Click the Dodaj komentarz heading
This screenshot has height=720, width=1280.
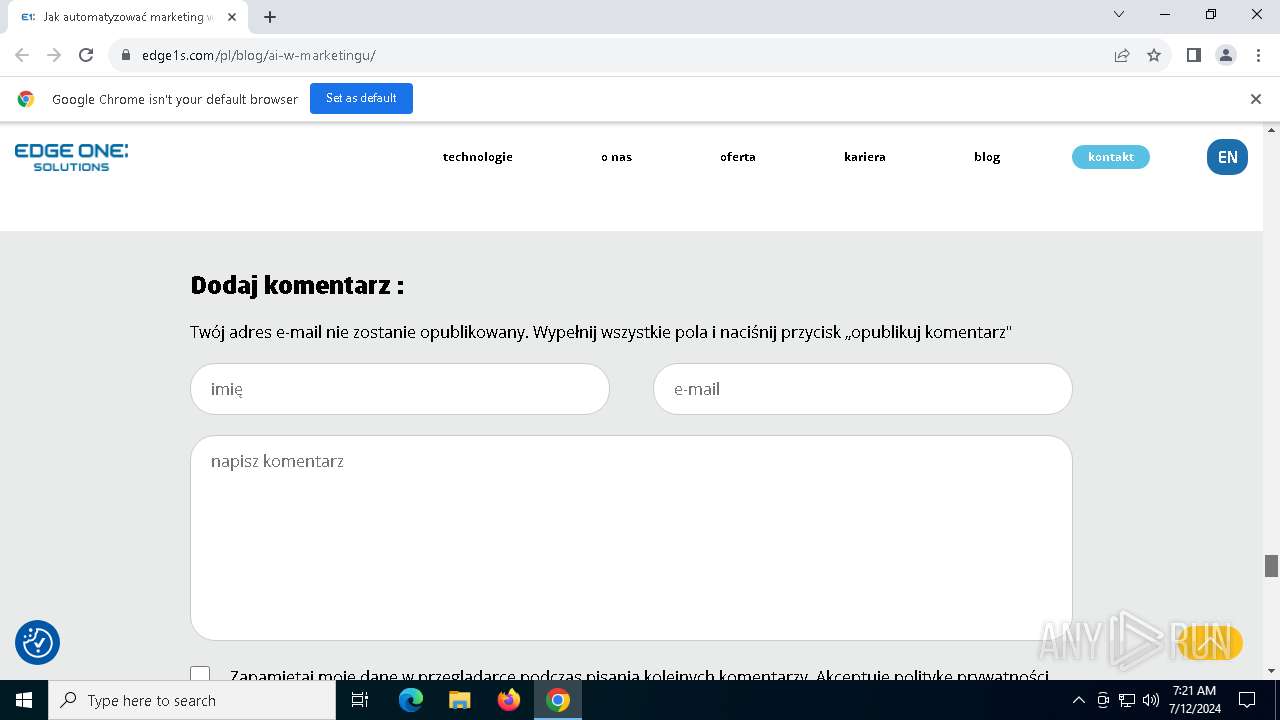click(297, 285)
